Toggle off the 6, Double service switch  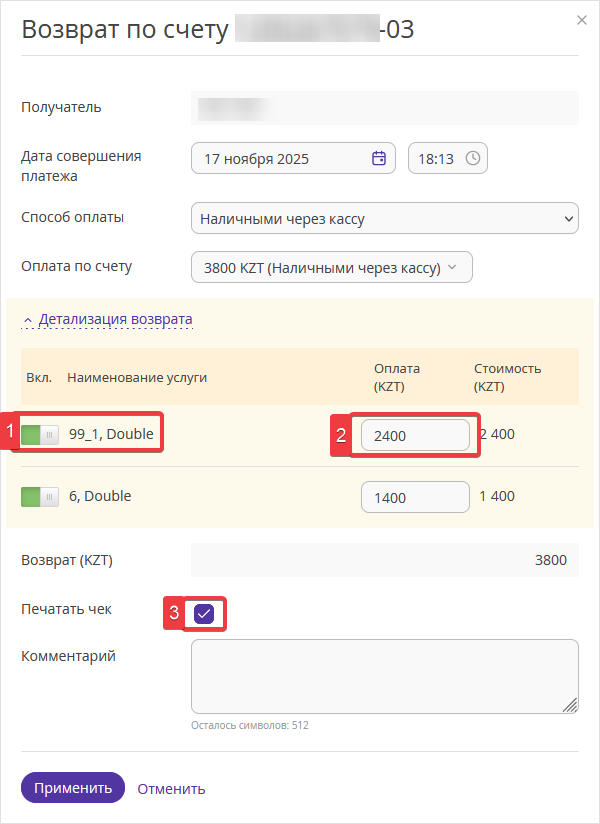40,496
